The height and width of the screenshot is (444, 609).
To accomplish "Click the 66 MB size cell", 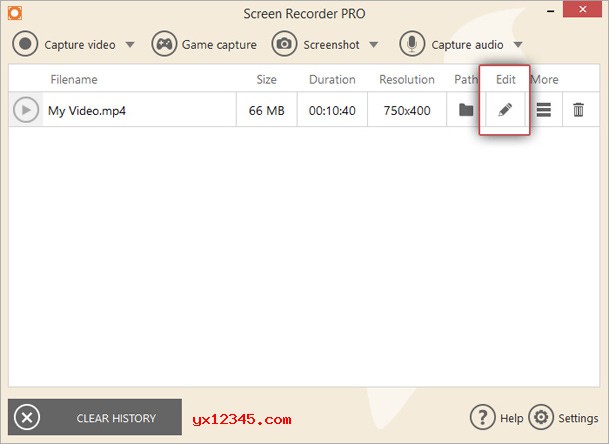I will tap(266, 111).
